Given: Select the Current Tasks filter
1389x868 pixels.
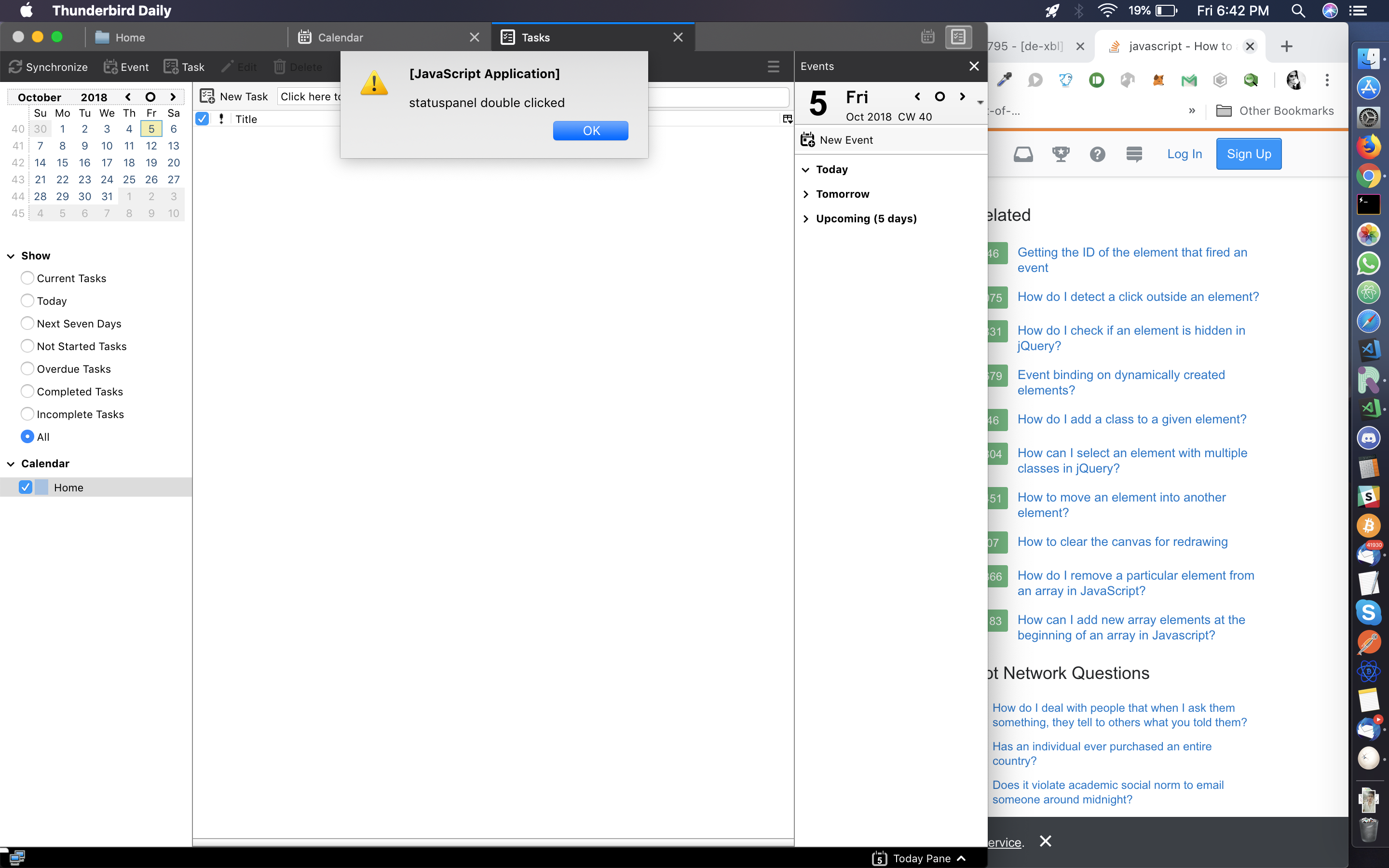Looking at the screenshot, I should click(x=27, y=278).
